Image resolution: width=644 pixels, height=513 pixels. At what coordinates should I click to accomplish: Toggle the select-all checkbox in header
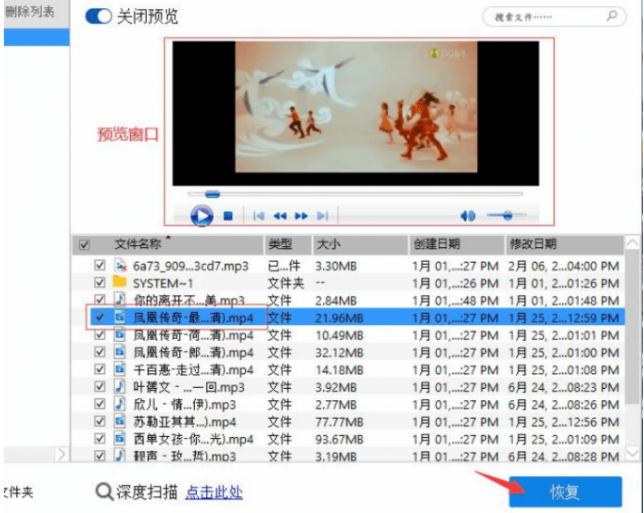pos(84,244)
